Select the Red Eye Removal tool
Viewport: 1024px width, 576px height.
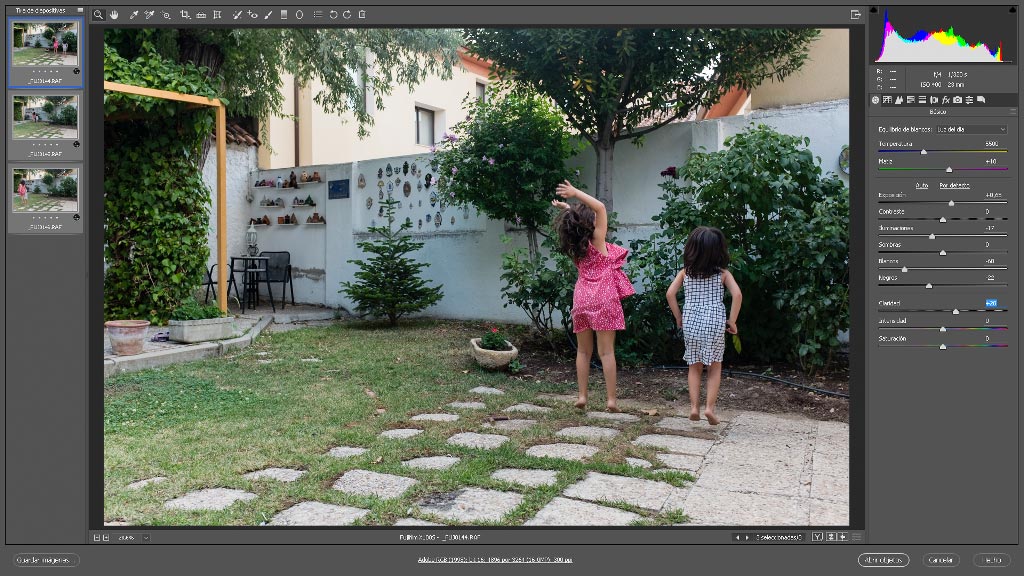click(x=253, y=14)
